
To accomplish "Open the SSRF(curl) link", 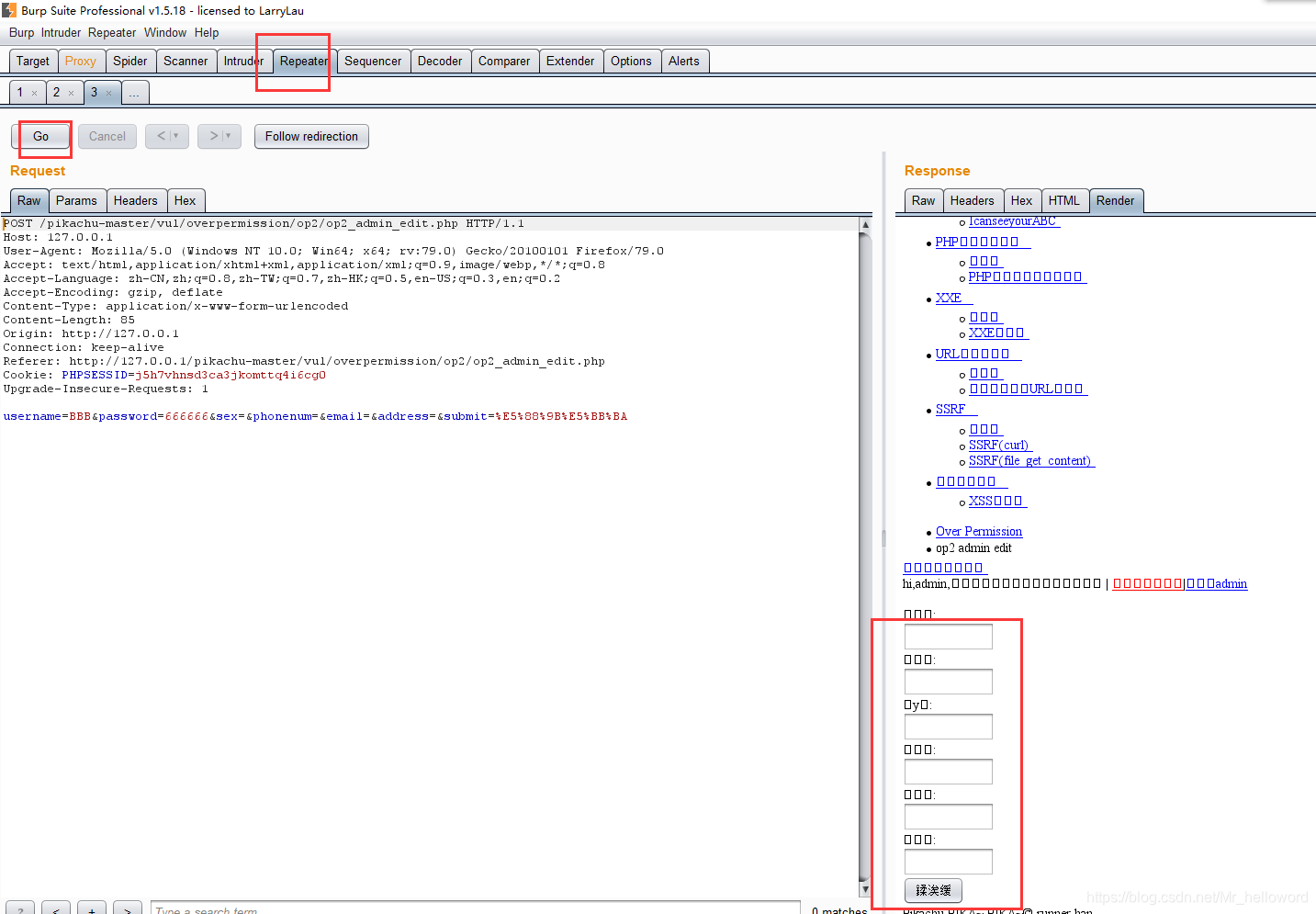I will click(x=999, y=446).
